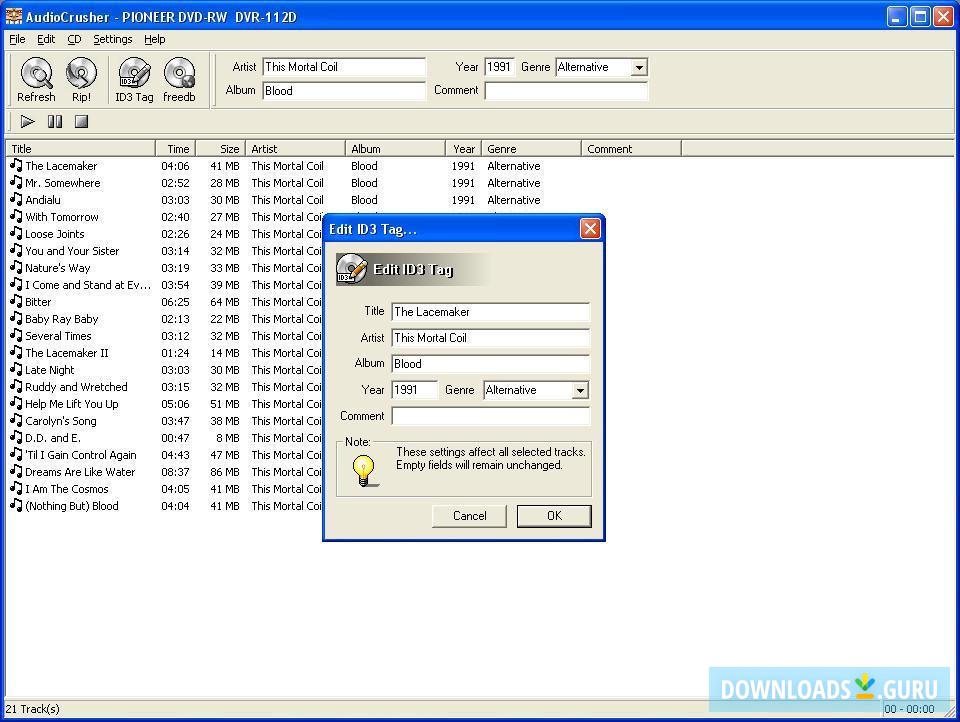Open the File menu
960x722 pixels.
[x=17, y=39]
